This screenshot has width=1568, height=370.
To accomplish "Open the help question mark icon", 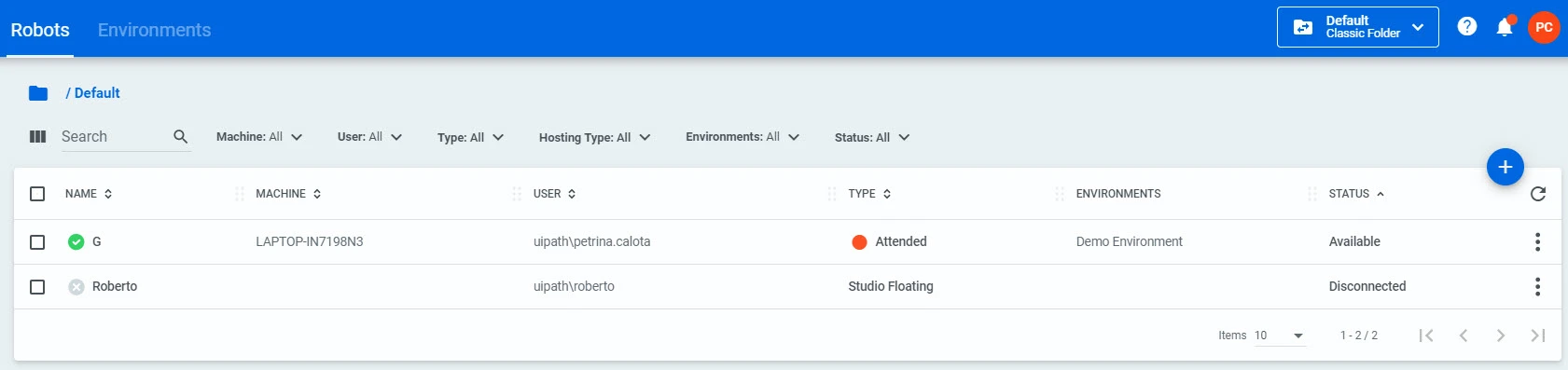I will click(x=1467, y=26).
